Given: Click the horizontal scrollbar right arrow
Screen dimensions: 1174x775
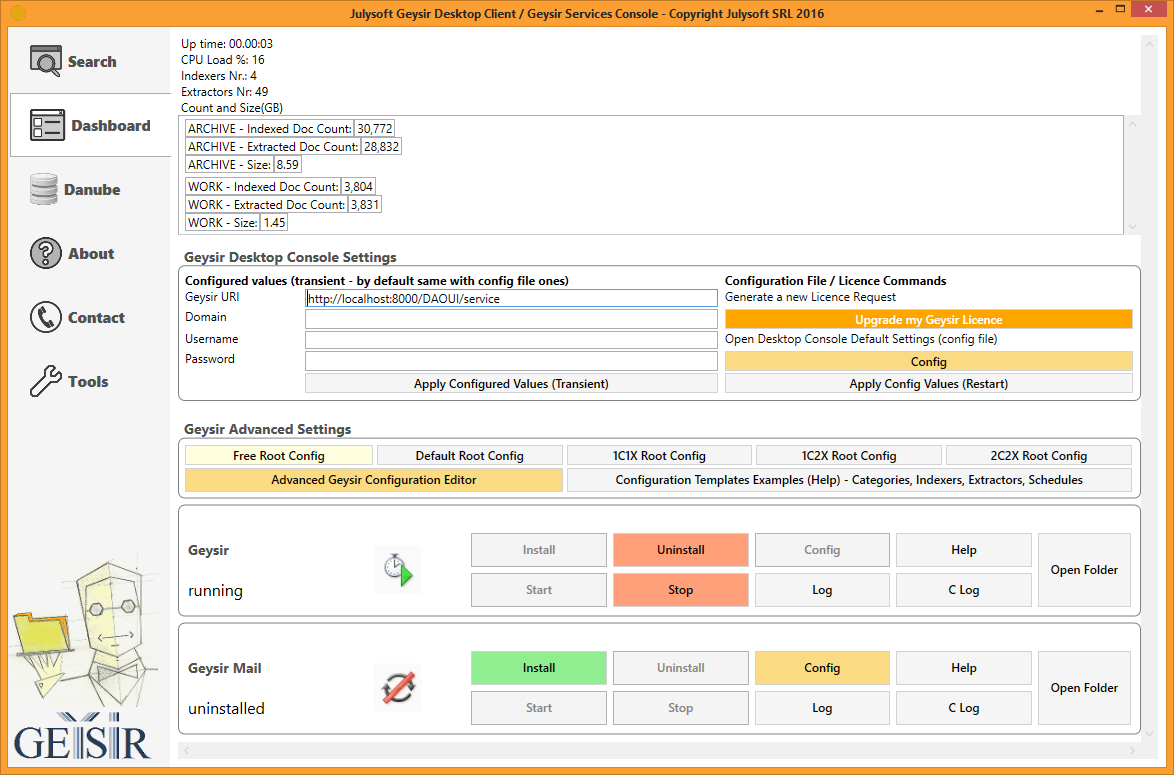Looking at the screenshot, I should pos(1134,750).
